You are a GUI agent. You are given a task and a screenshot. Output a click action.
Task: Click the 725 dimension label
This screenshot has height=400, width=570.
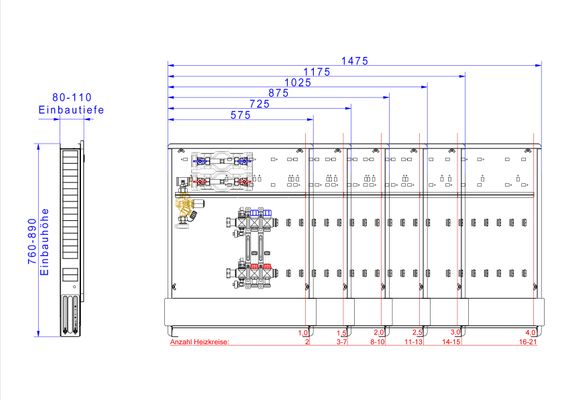tap(260, 104)
